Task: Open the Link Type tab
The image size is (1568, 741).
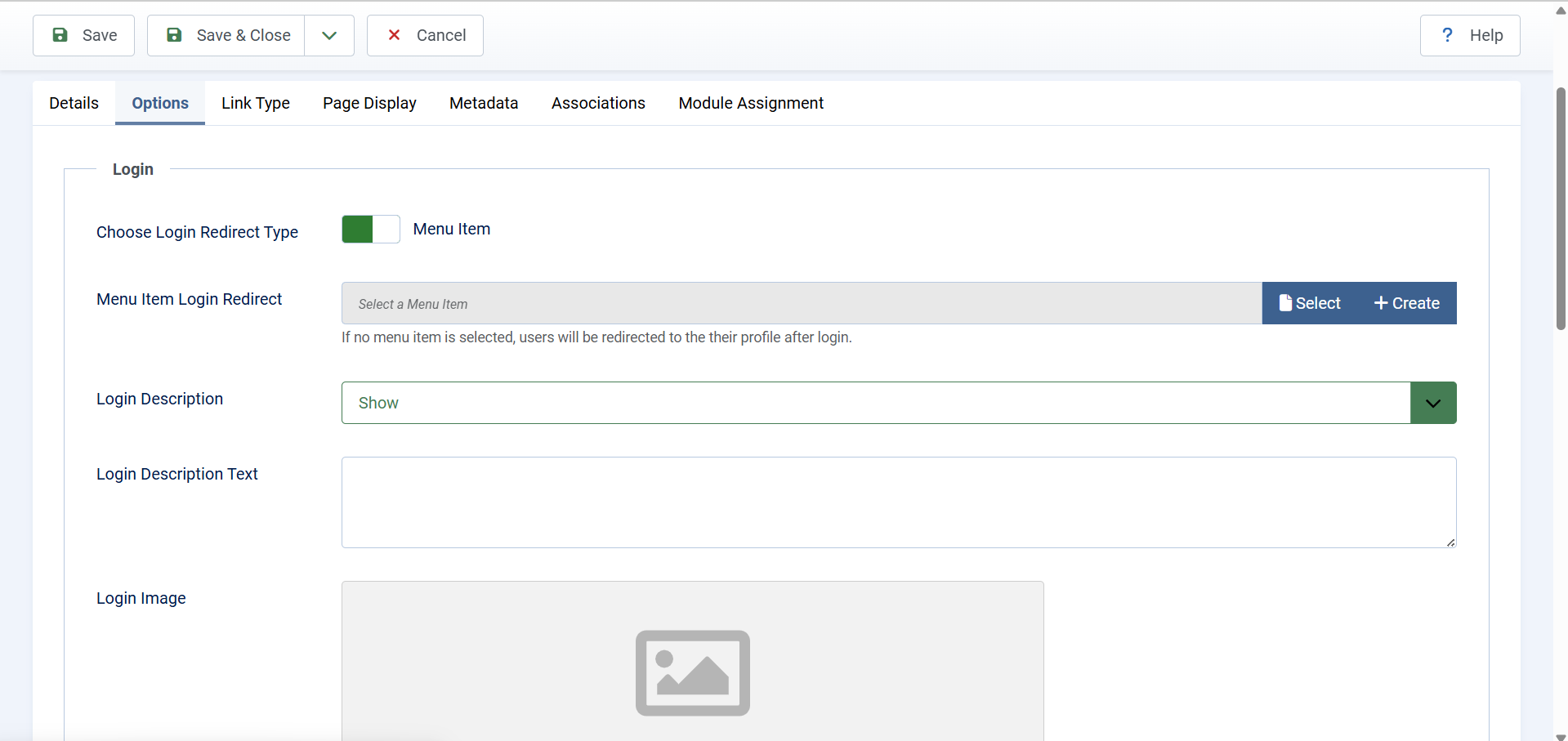Action: pos(255,103)
